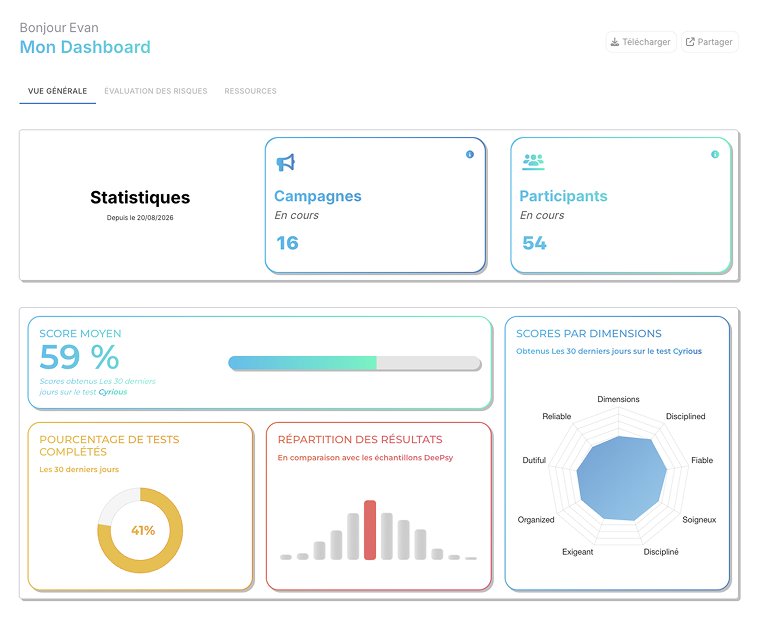Click the Cyrious link under Score Moyen

(x=113, y=392)
